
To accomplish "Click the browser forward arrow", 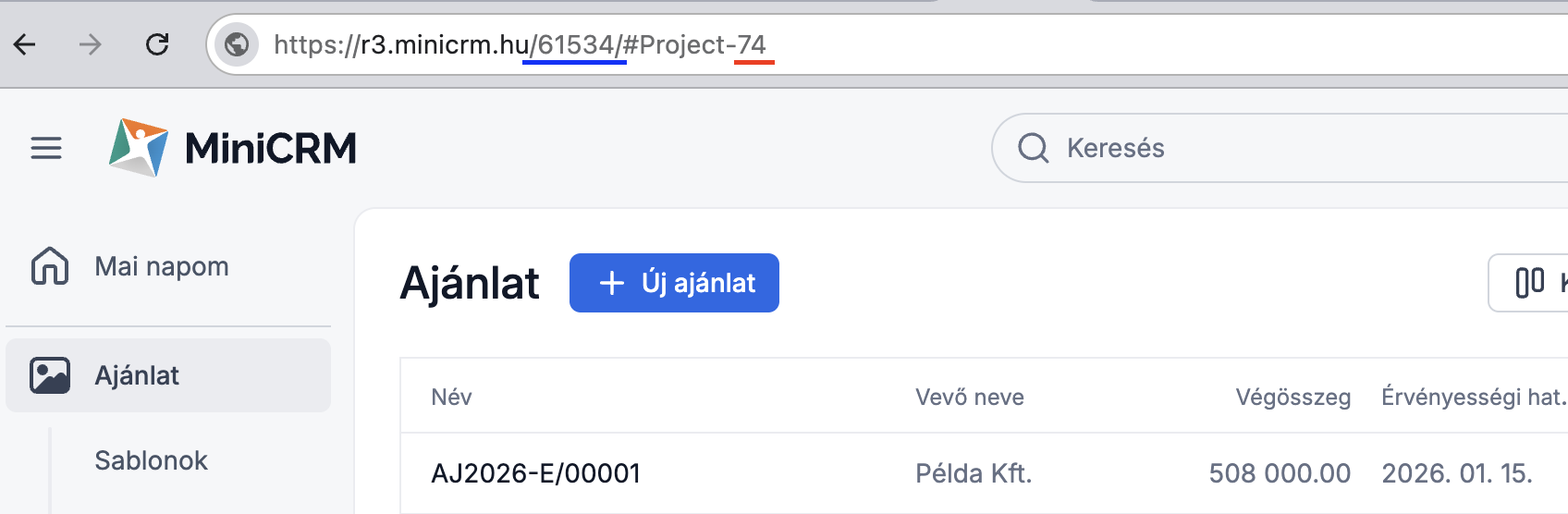I will (90, 44).
